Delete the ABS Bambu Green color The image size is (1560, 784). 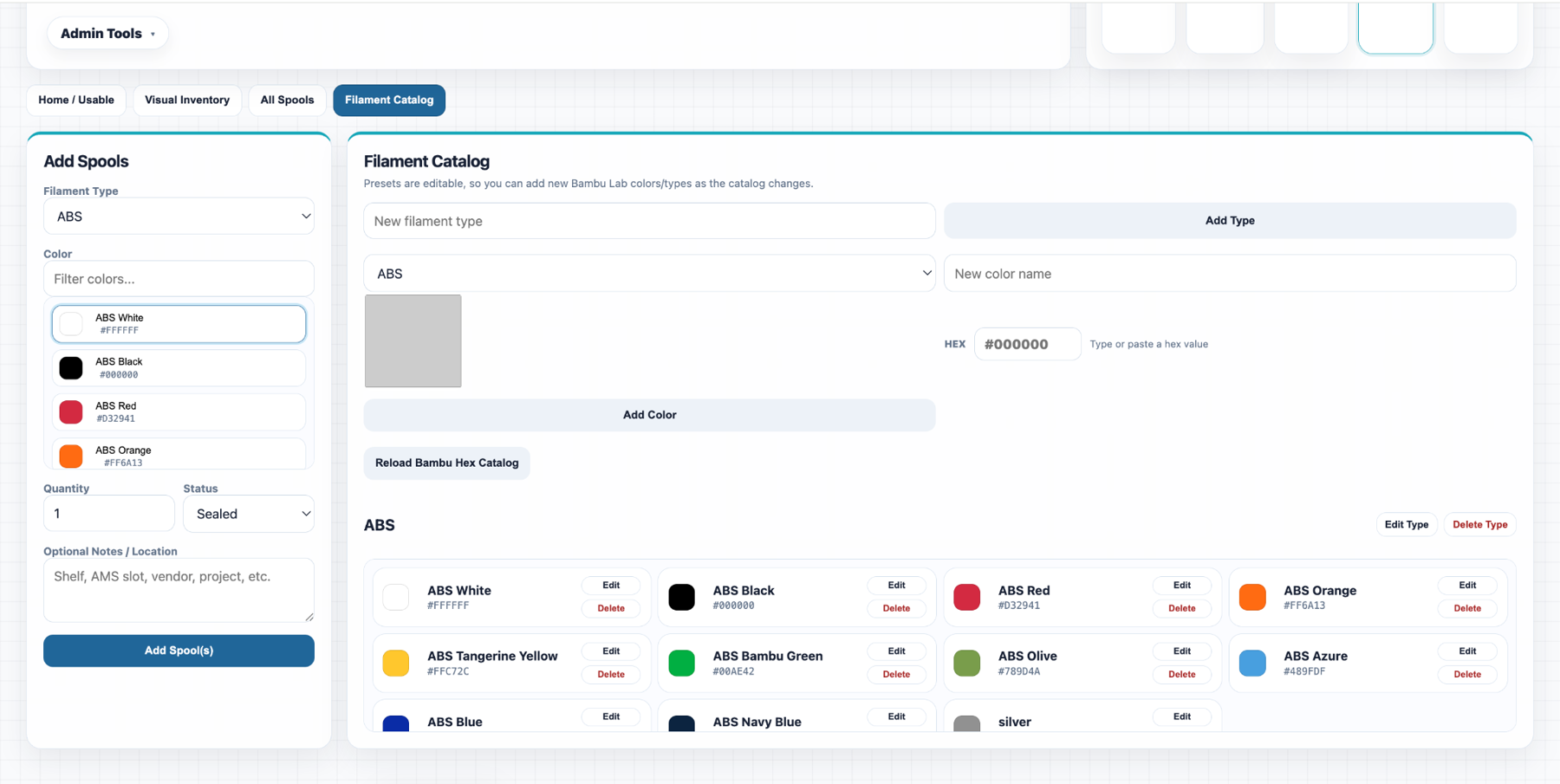(x=896, y=674)
